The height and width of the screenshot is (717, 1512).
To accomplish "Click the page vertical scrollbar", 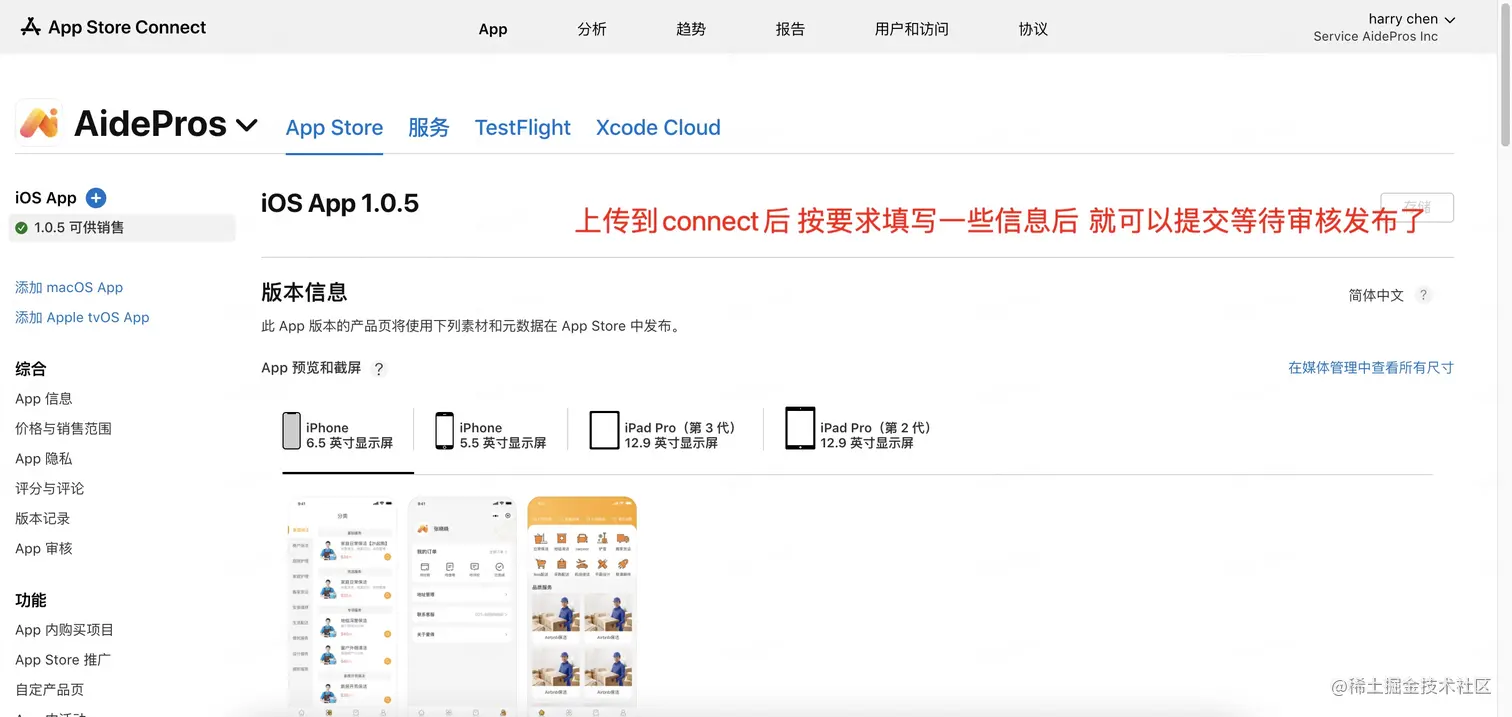I will 1505,75.
